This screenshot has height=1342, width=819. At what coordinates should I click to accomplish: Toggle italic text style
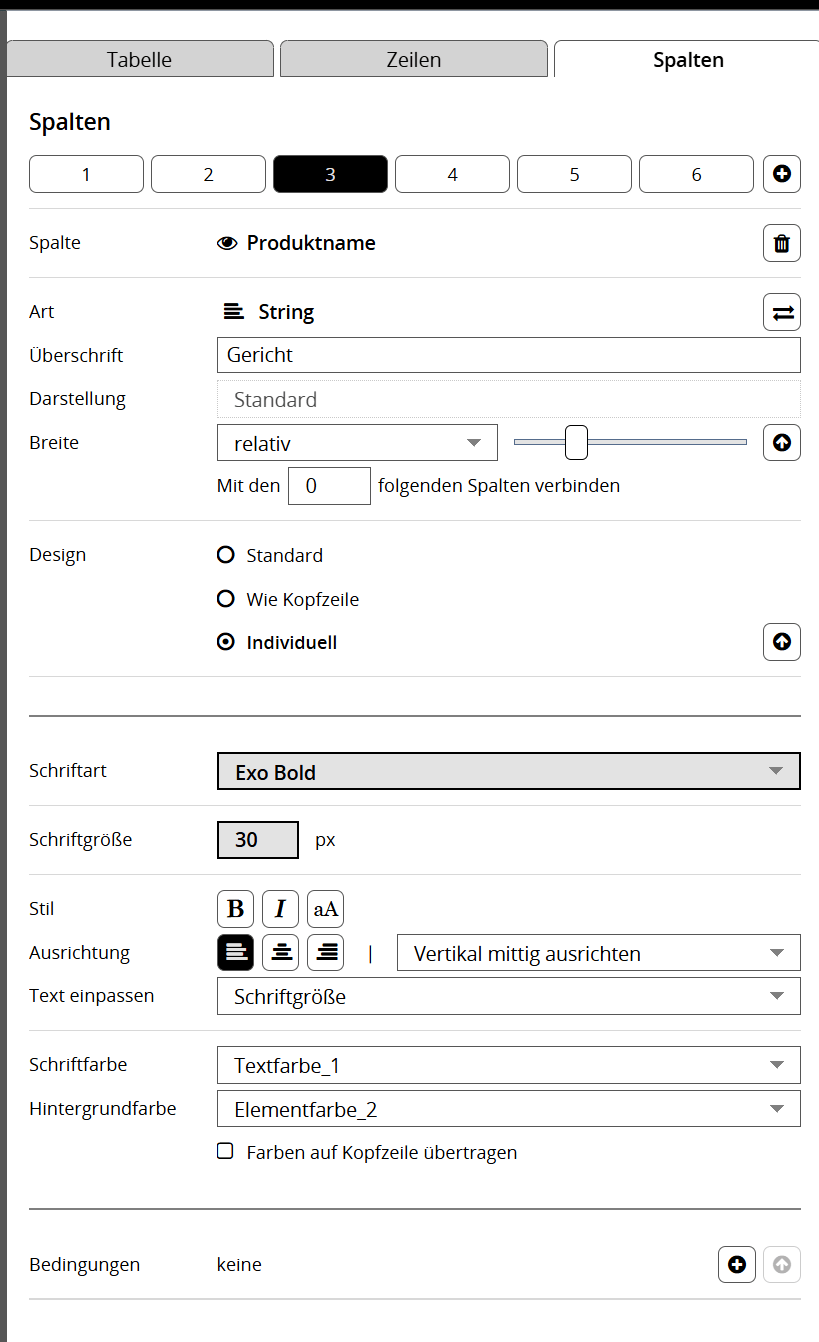[280, 909]
